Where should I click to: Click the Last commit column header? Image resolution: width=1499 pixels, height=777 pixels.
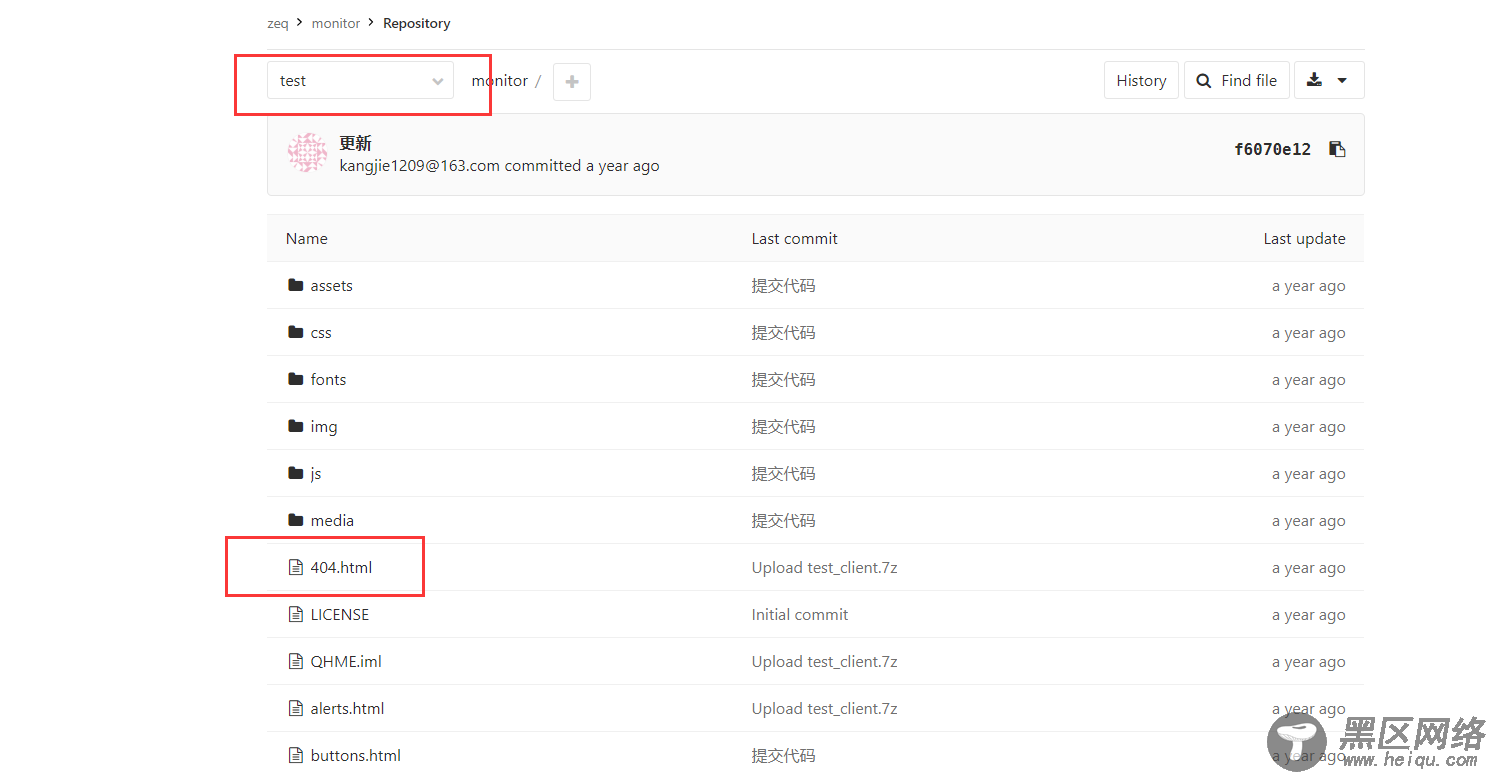(x=795, y=239)
